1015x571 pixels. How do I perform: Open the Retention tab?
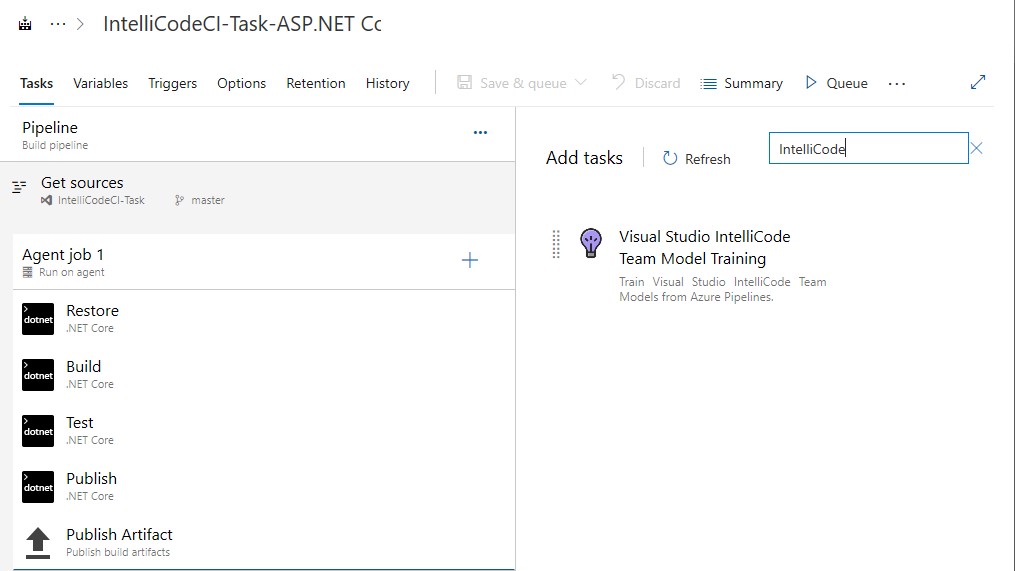(x=316, y=83)
